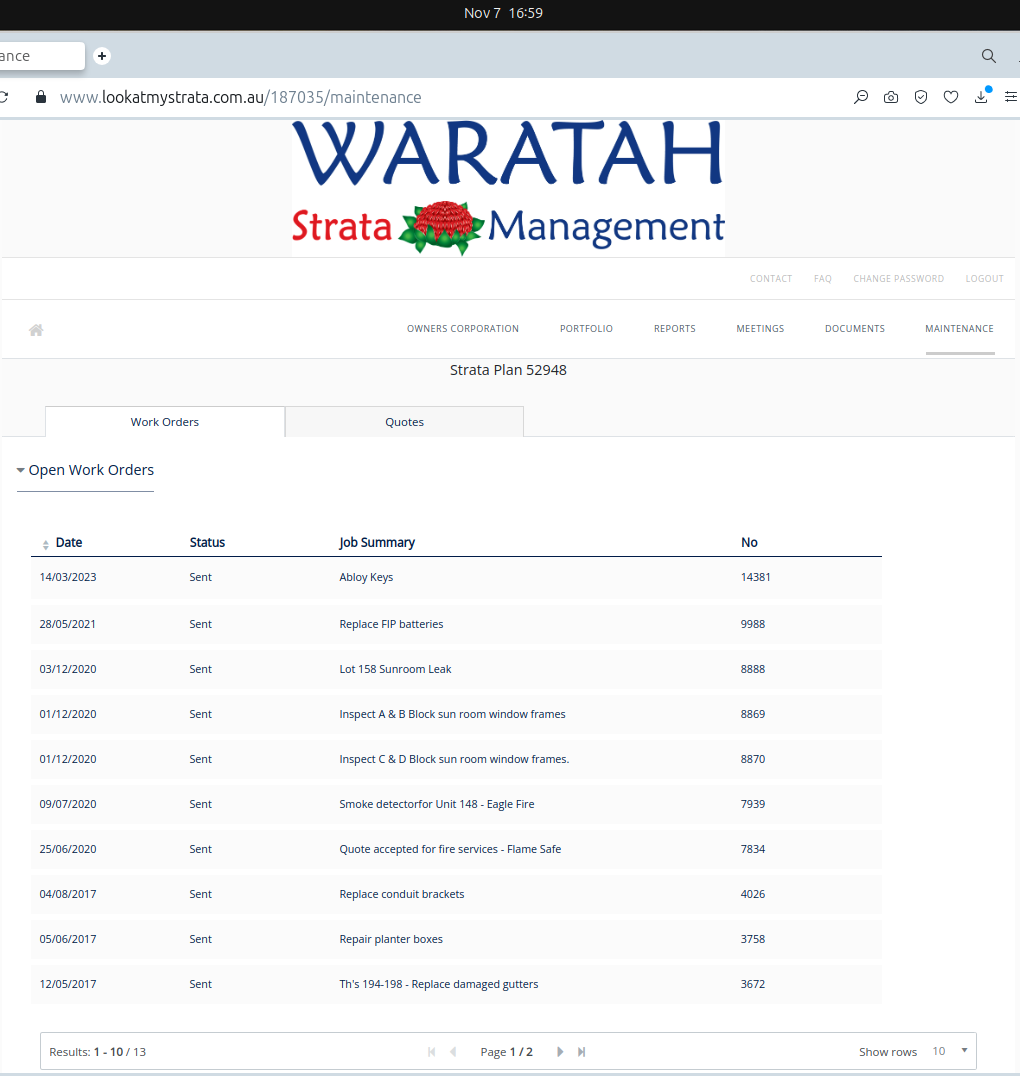1020x1076 pixels.
Task: Select the Replace conduit brackets work order
Action: 456,894
